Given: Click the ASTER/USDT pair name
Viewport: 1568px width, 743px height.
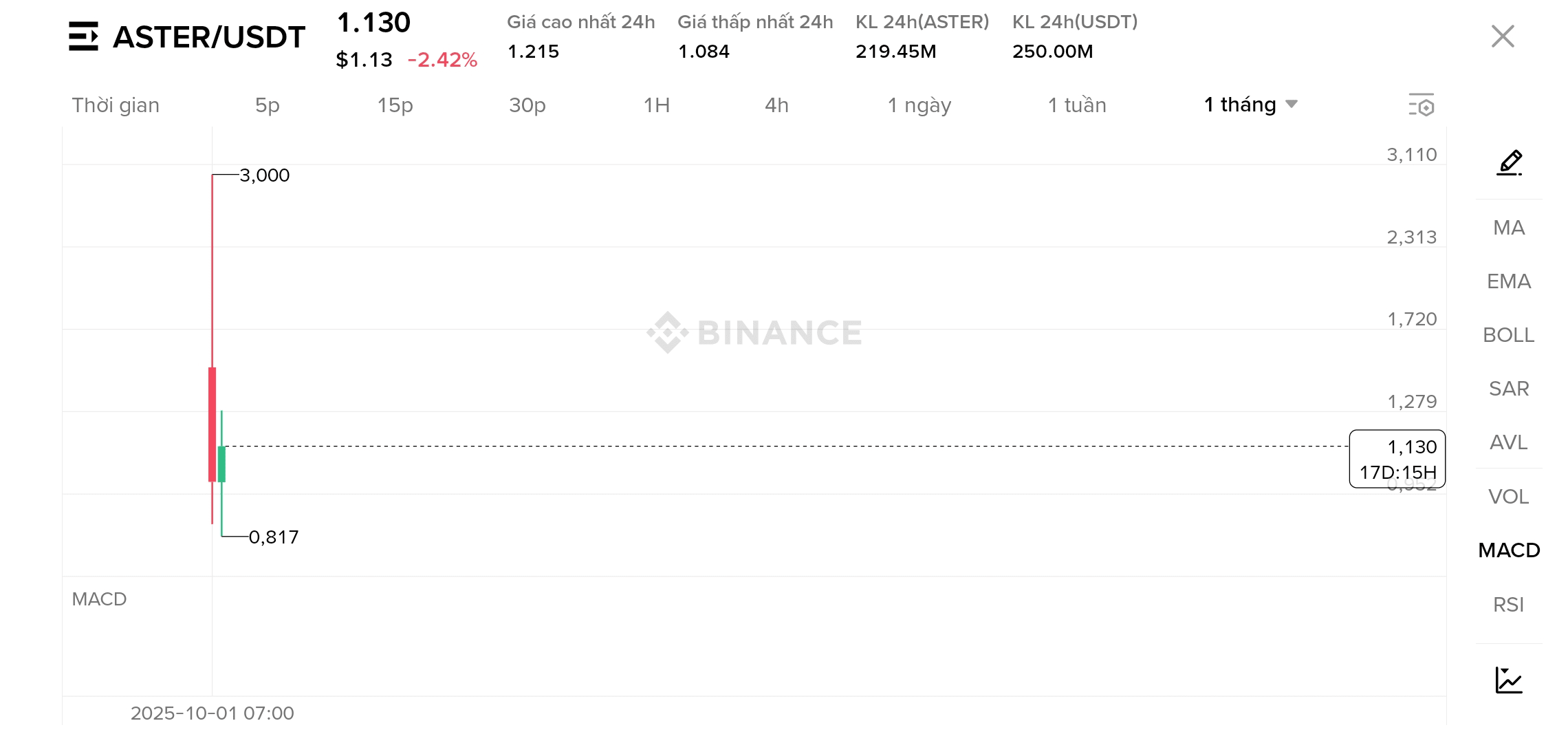Looking at the screenshot, I should point(209,37).
